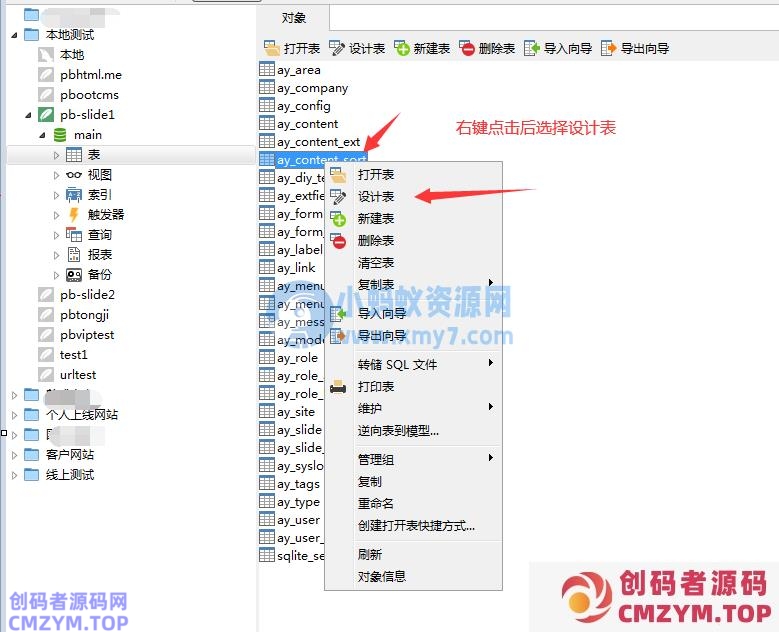Click the Delete Table (删除表) toolbar icon
The image size is (779, 632).
(467, 48)
